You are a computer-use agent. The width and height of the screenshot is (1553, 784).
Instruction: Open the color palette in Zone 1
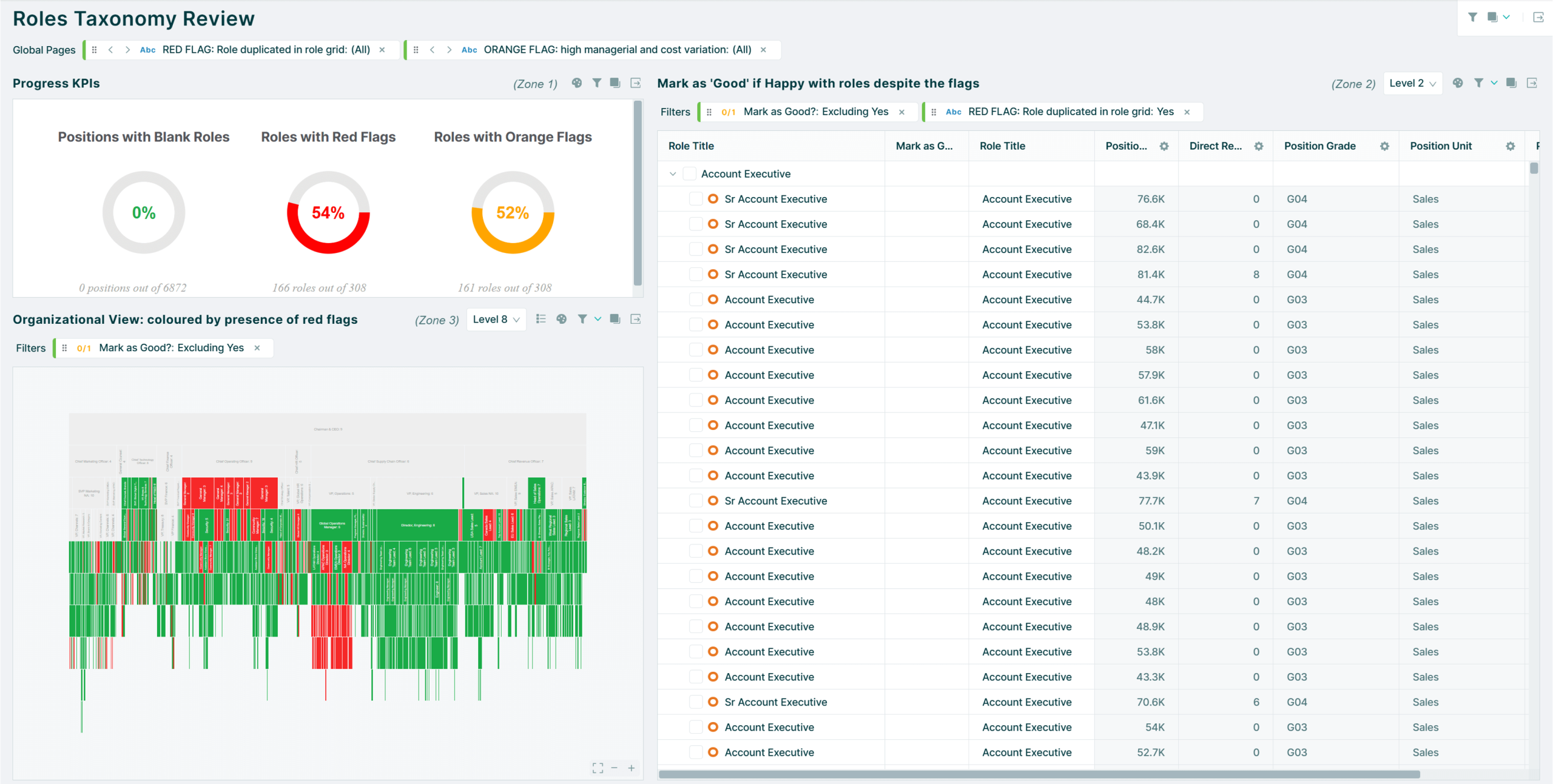pos(577,83)
